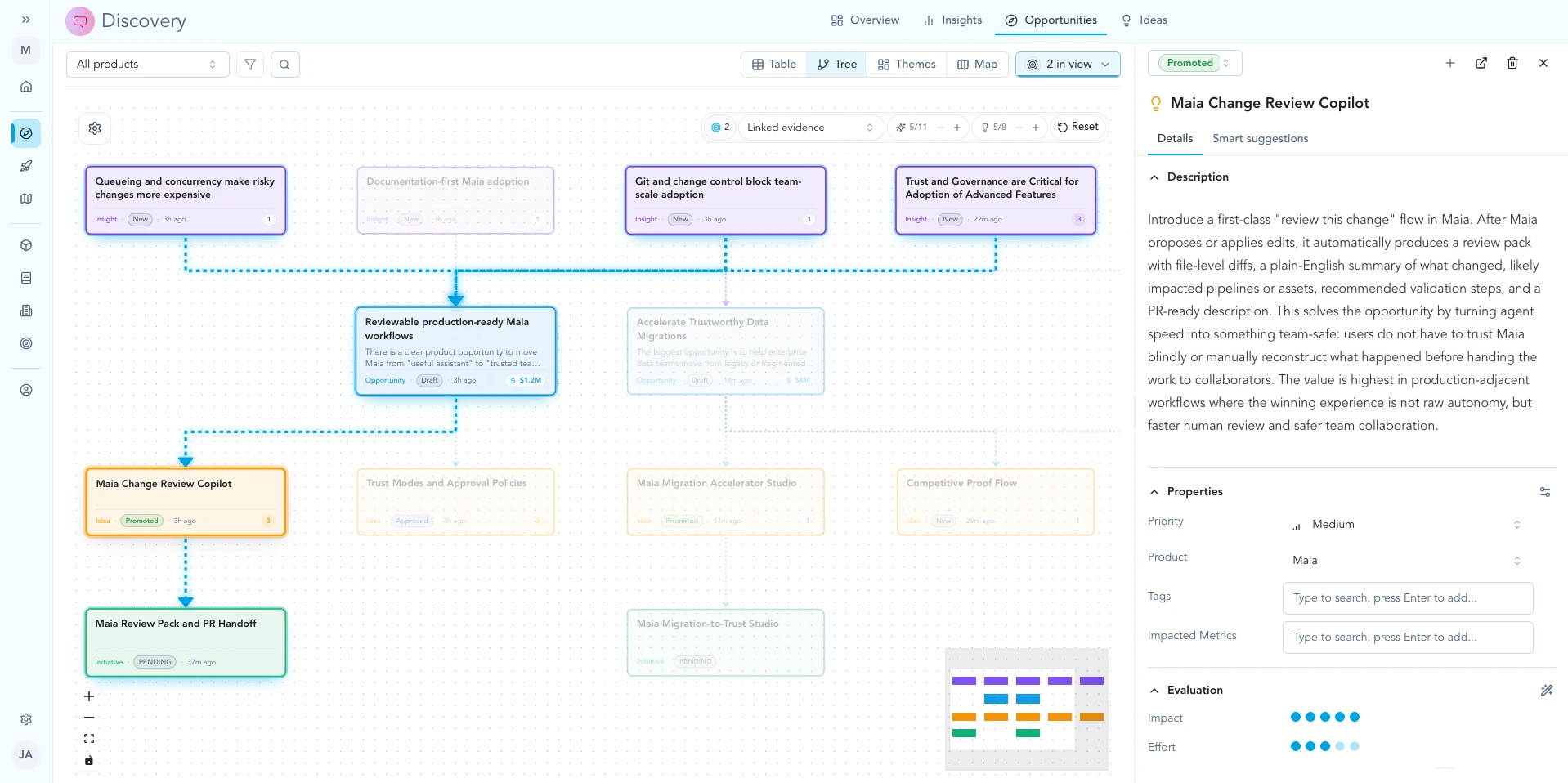Open canvas settings gear icon
Image resolution: width=1568 pixels, height=783 pixels.
click(x=95, y=128)
